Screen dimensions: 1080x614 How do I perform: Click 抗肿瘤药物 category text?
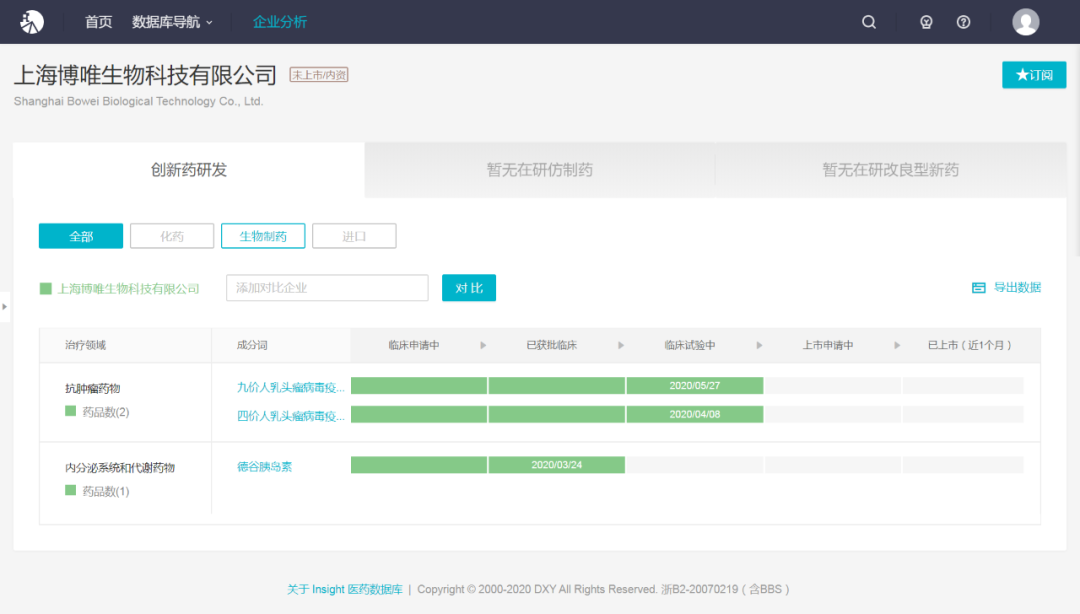click(93, 389)
